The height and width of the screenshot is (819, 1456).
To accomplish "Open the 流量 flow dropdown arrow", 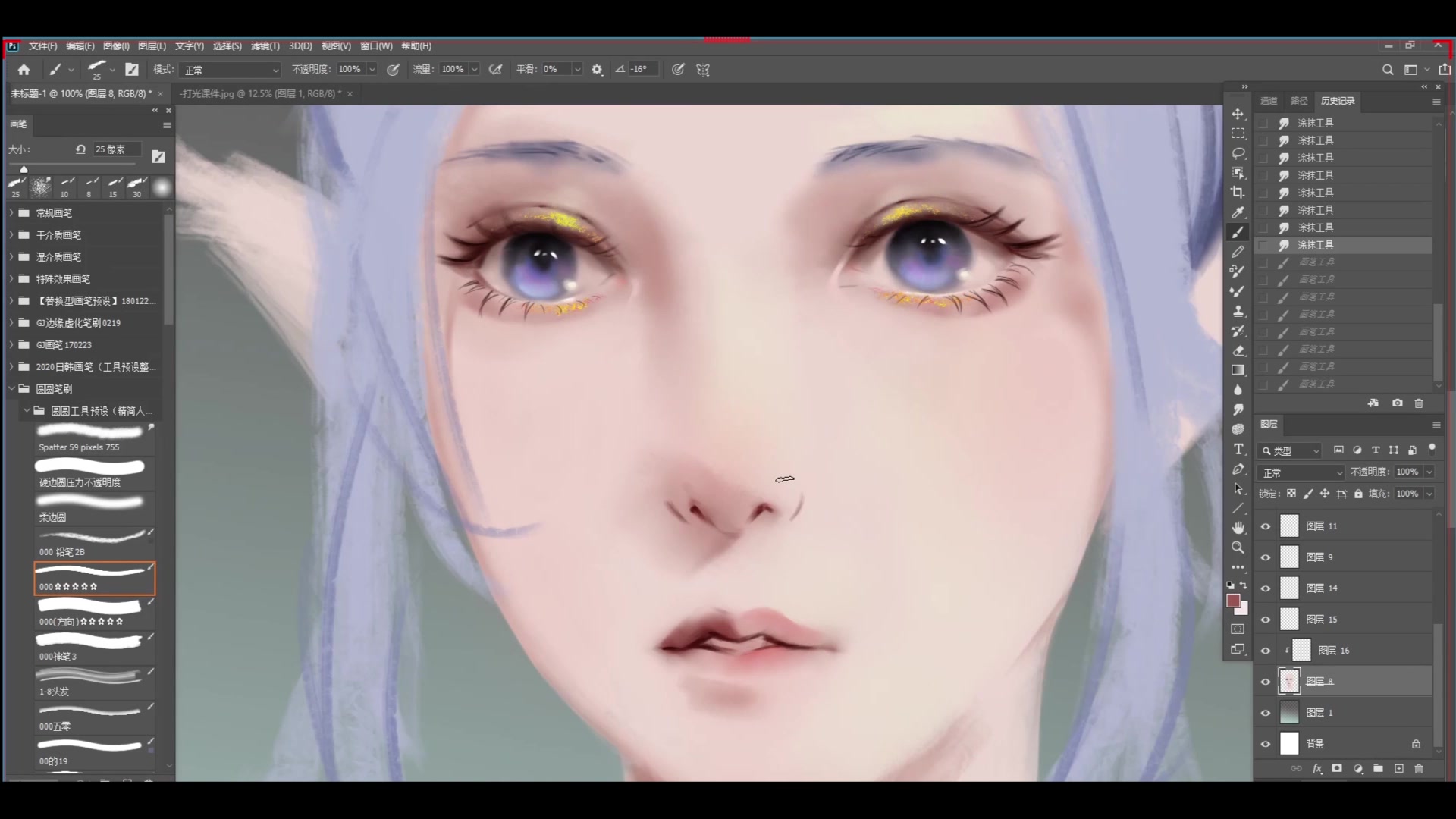I will pyautogui.click(x=474, y=70).
